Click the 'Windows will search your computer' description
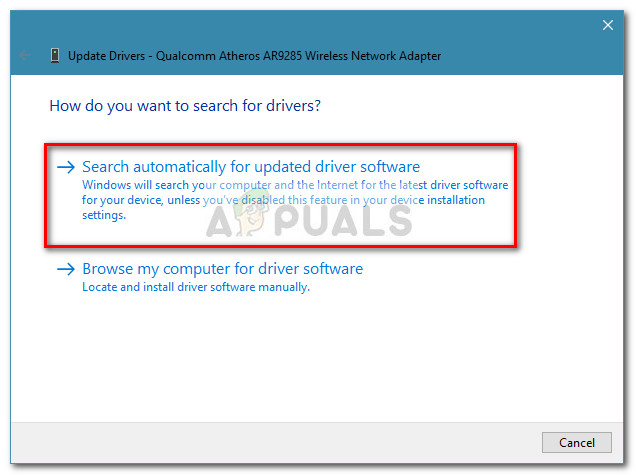Viewport: 635px width, 475px height. tap(295, 200)
